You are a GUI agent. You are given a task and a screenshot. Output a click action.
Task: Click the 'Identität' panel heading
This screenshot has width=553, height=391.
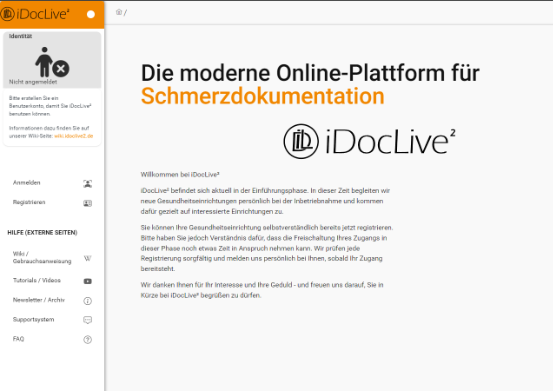(x=20, y=36)
